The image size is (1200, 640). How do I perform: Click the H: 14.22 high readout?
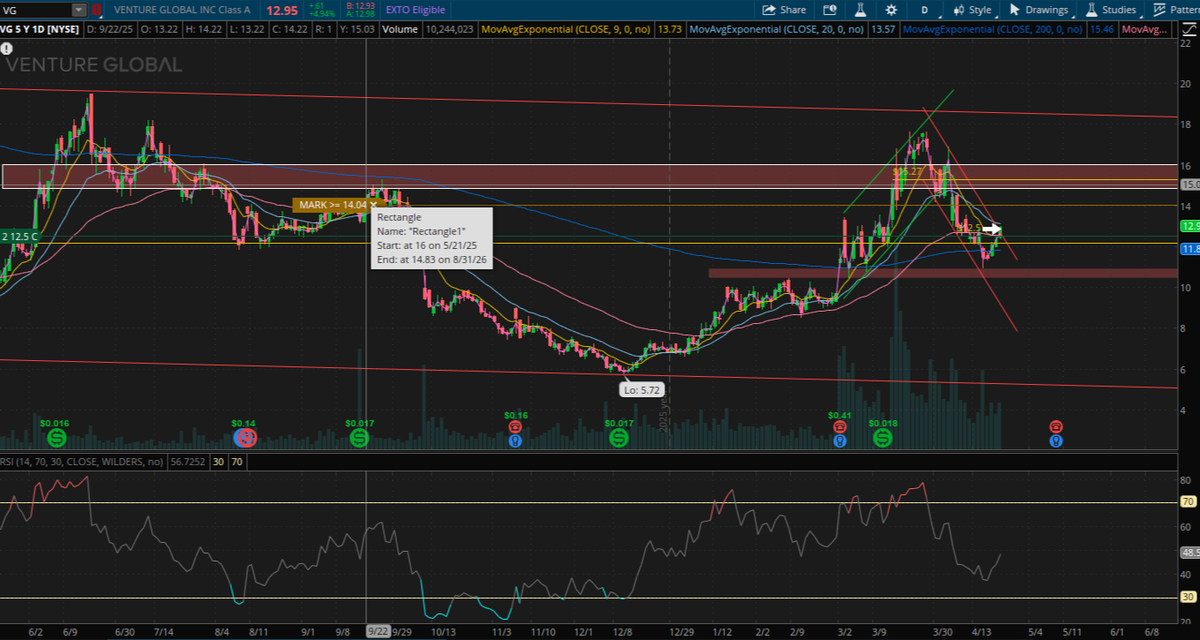coord(203,29)
